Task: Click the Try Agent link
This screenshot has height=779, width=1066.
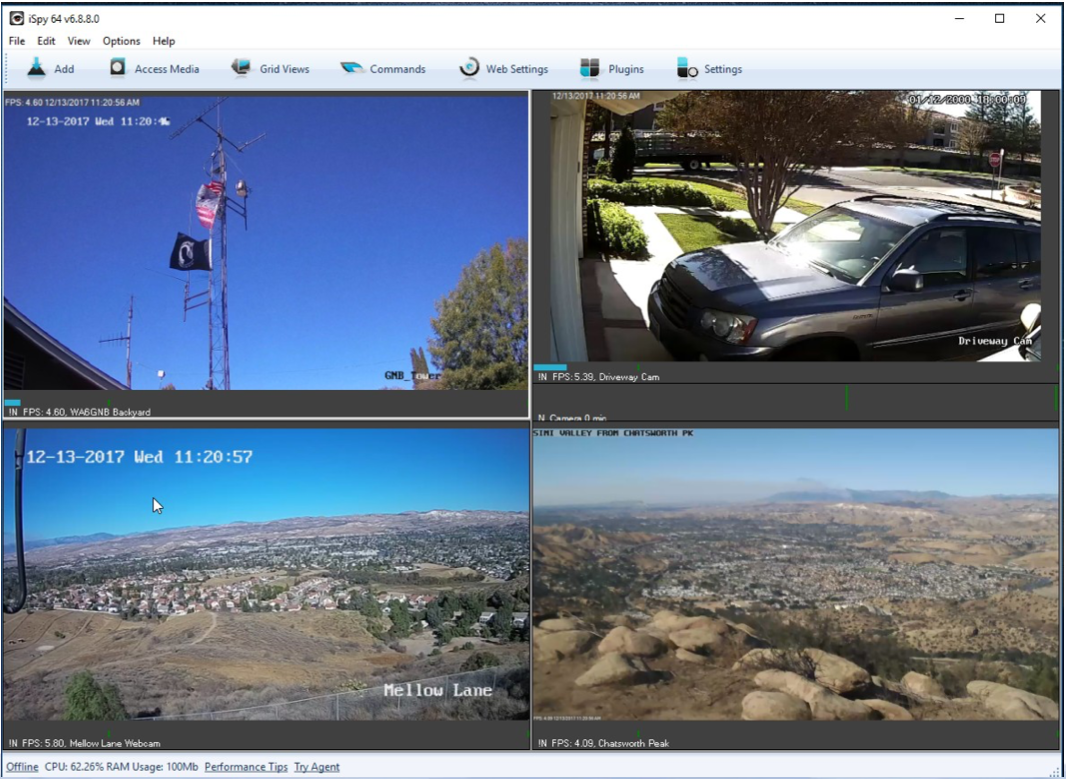Action: 317,767
